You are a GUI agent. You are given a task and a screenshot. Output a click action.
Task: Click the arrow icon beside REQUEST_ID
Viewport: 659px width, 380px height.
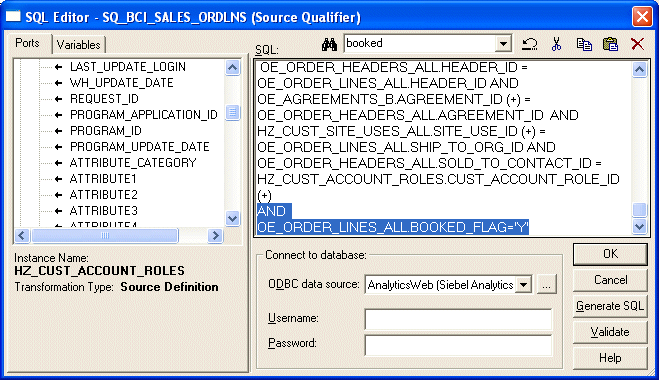pyautogui.click(x=58, y=99)
